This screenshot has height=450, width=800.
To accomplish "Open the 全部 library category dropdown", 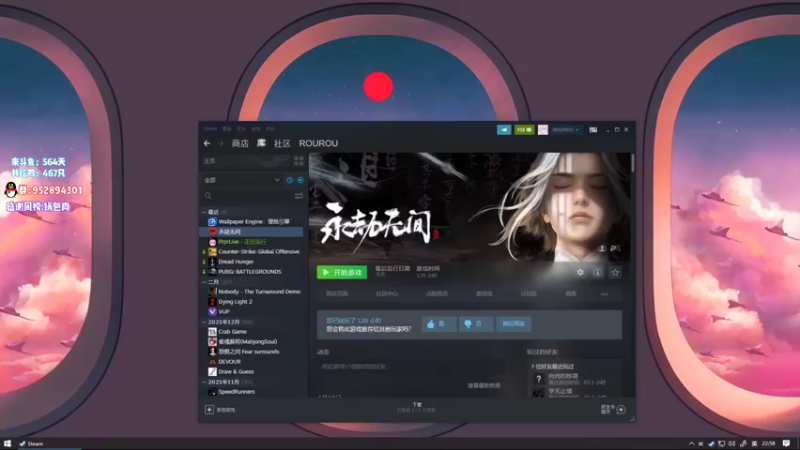I will point(242,180).
